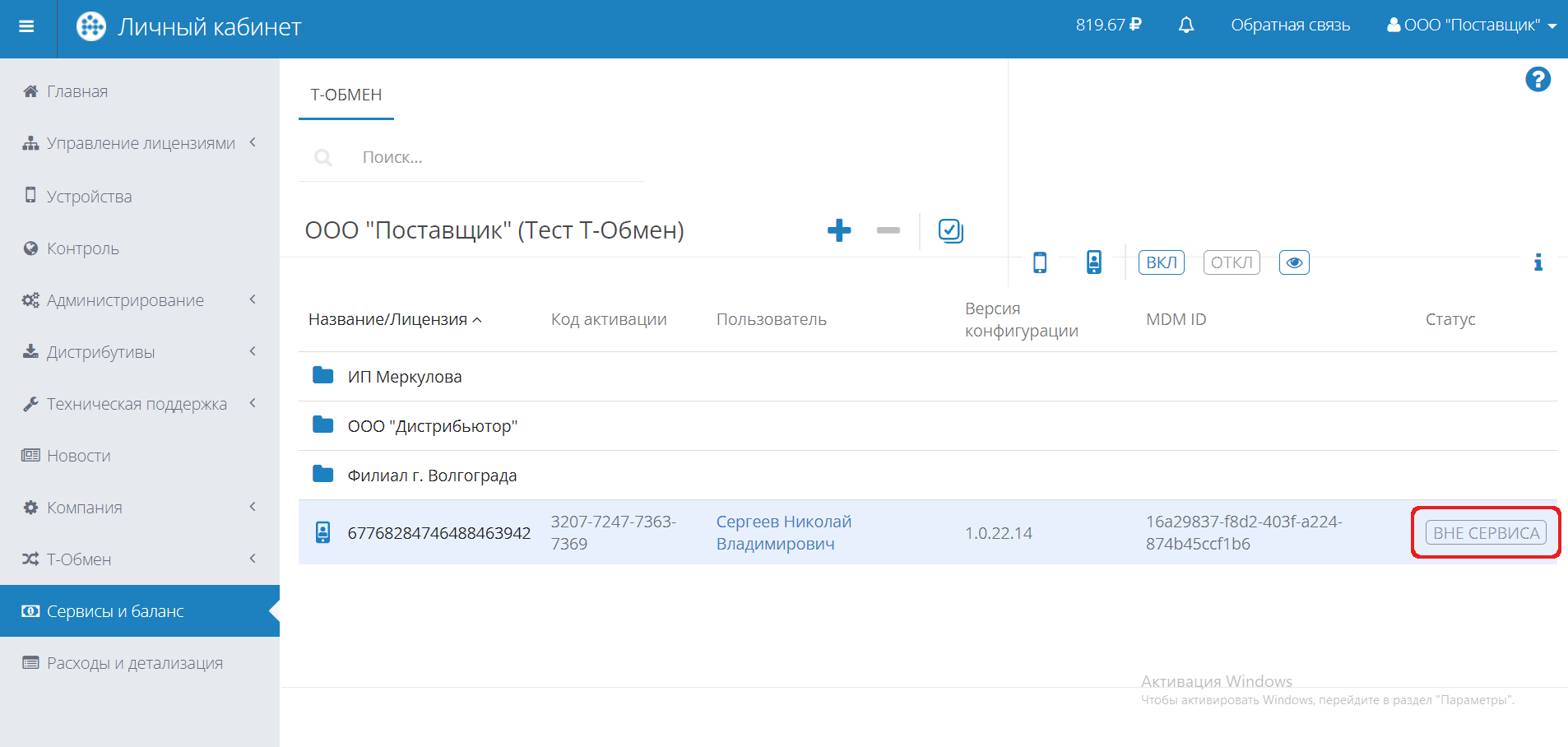
Task: Click the plus add icon
Action: (x=839, y=230)
